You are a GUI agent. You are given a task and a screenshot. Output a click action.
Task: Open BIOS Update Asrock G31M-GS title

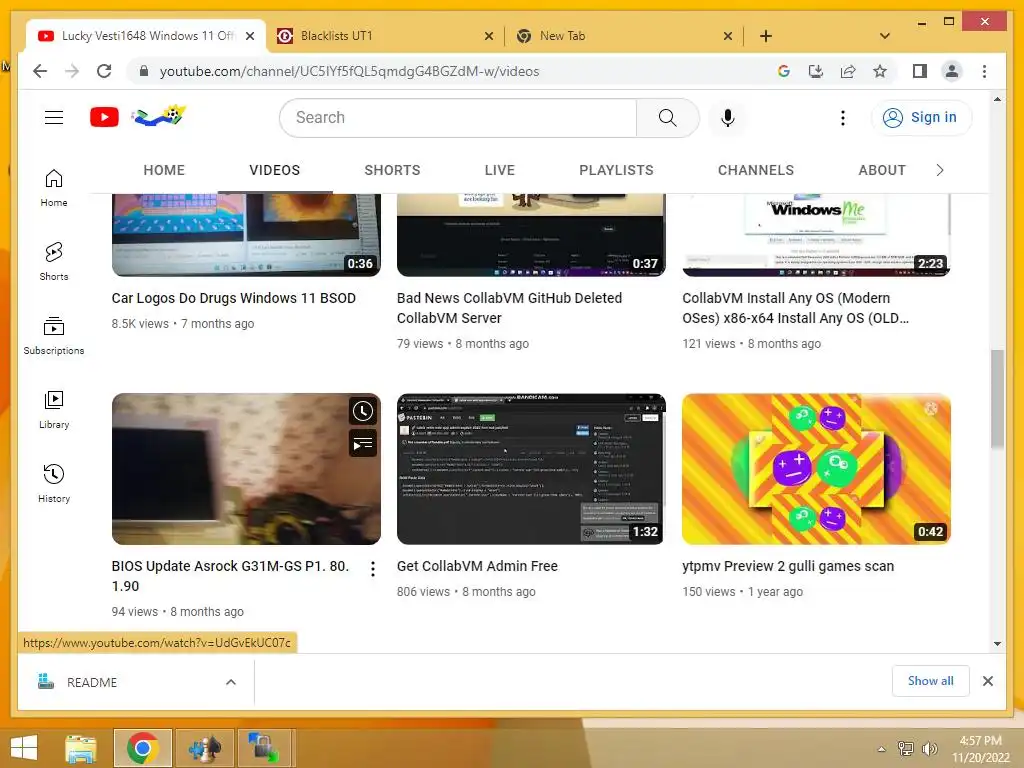click(230, 576)
